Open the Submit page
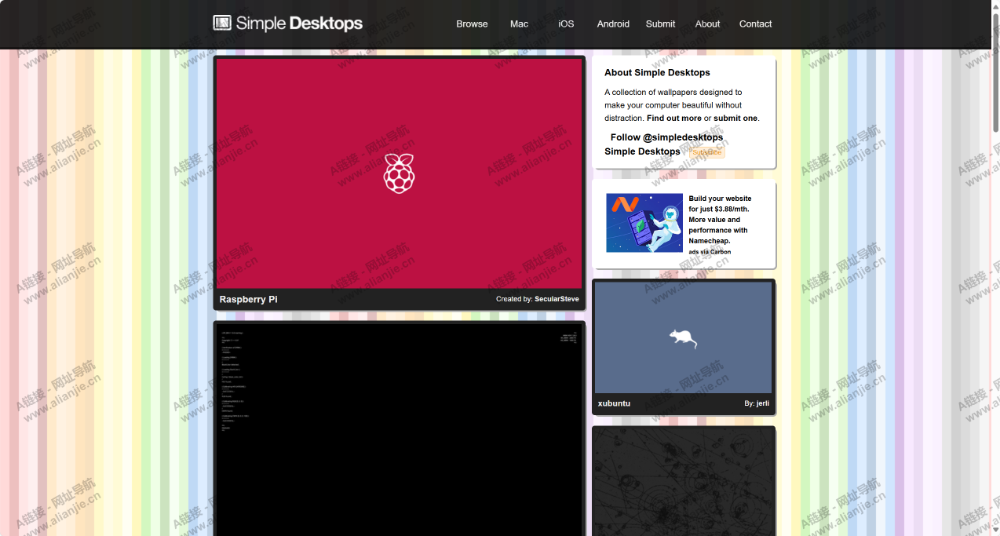The width and height of the screenshot is (1000, 536). coord(660,24)
